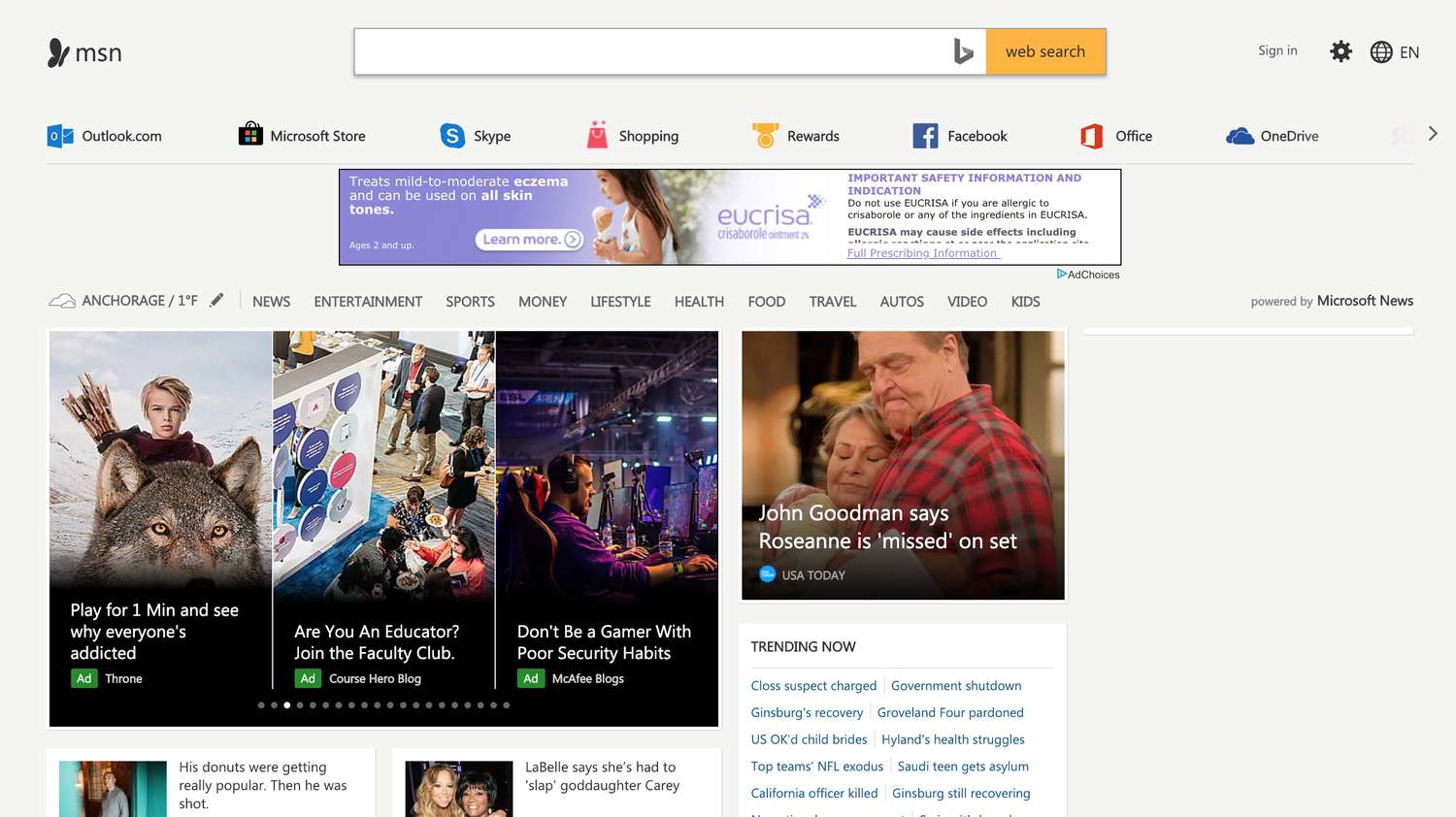Edit the weather location with the pencil icon
Image resolution: width=1456 pixels, height=817 pixels.
click(216, 301)
